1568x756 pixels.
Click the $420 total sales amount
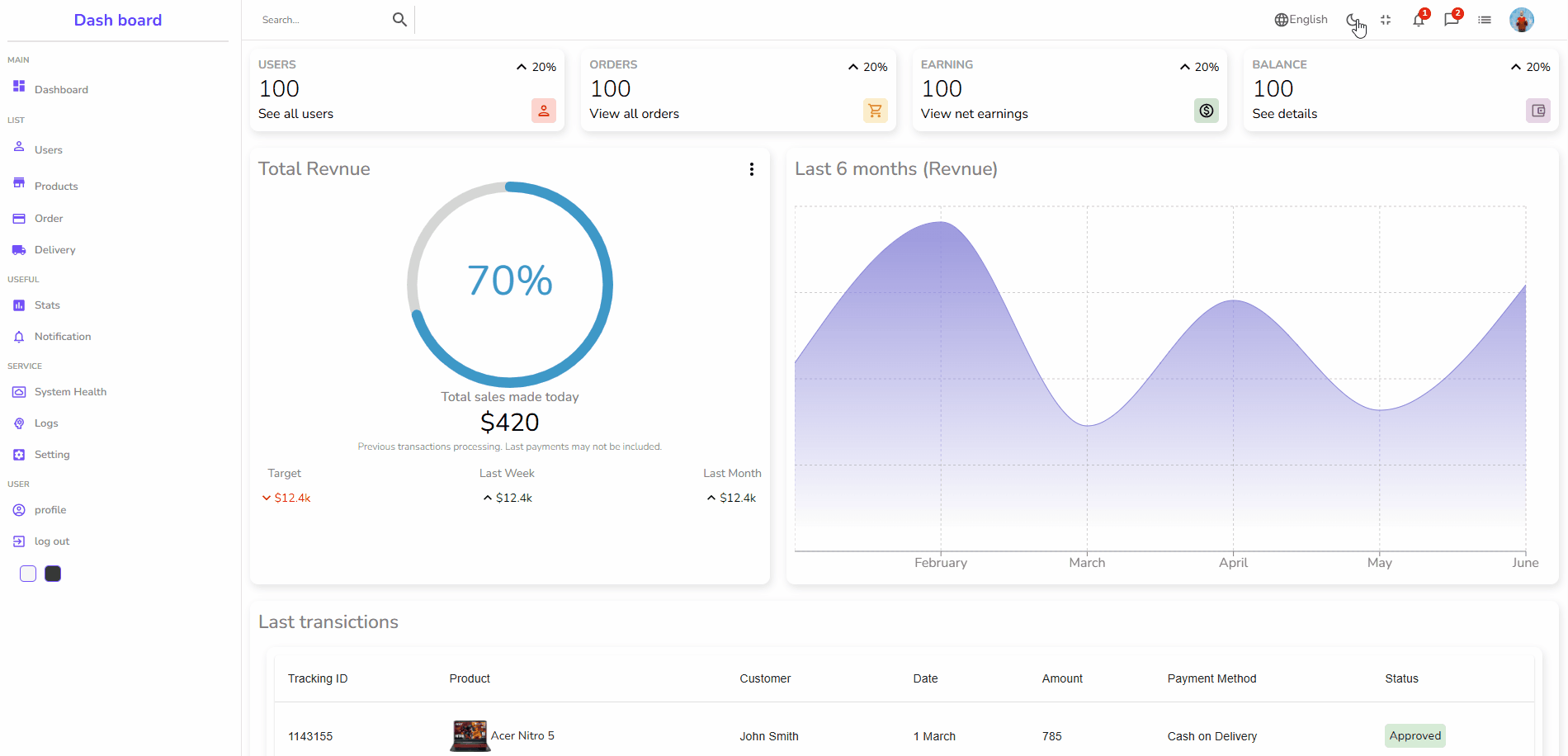click(x=510, y=423)
